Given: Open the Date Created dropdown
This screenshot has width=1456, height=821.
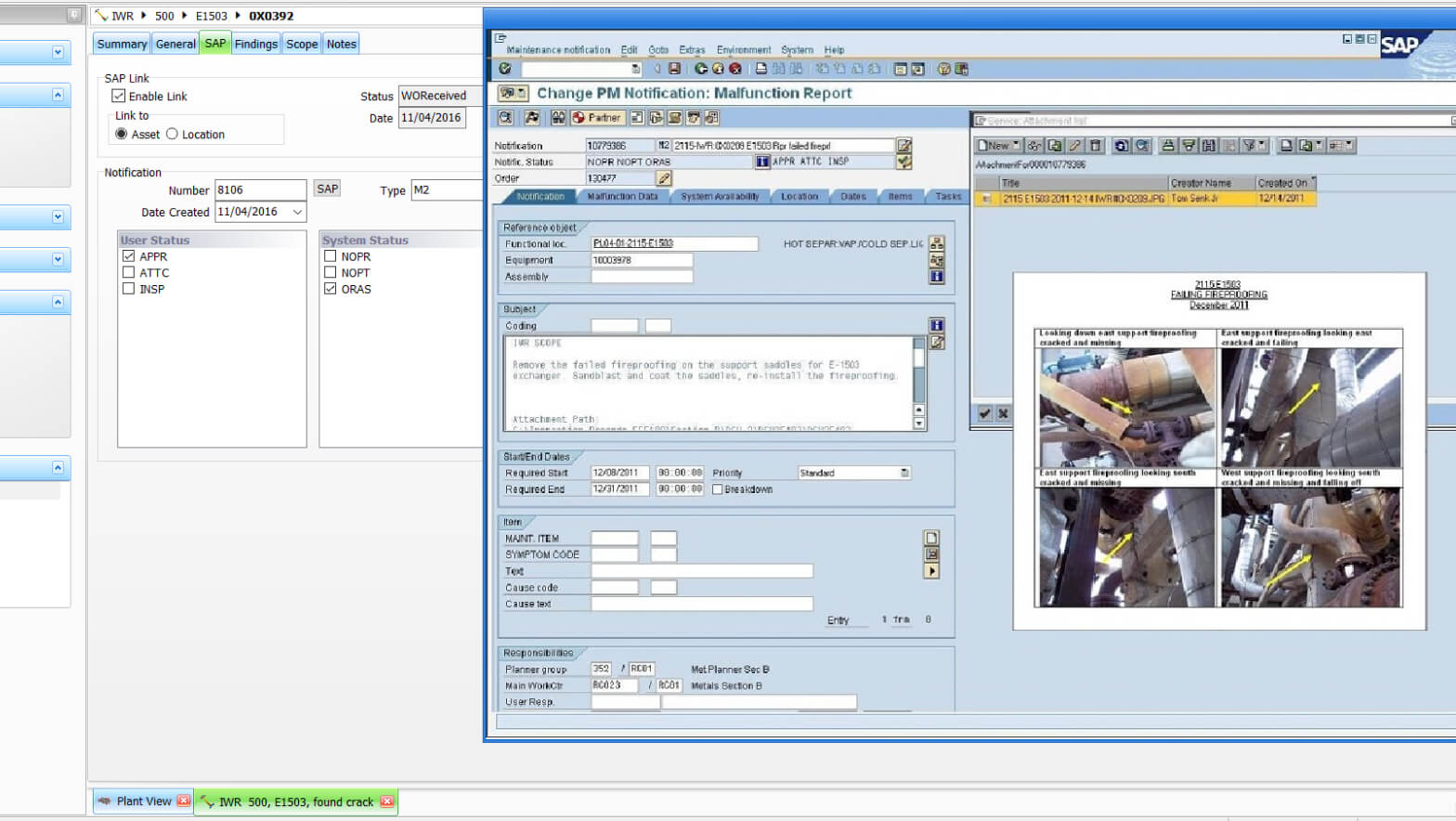Looking at the screenshot, I should pos(297,212).
